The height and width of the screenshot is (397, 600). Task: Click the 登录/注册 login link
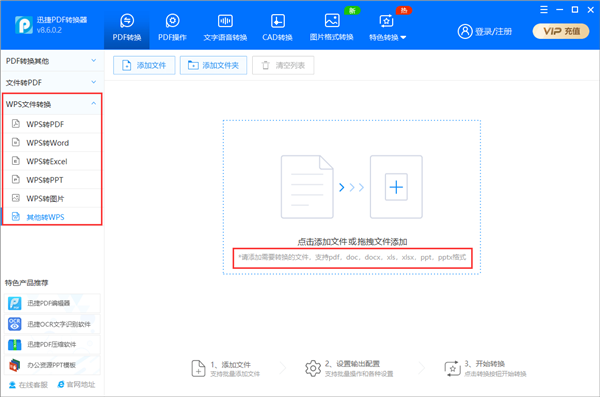click(494, 31)
